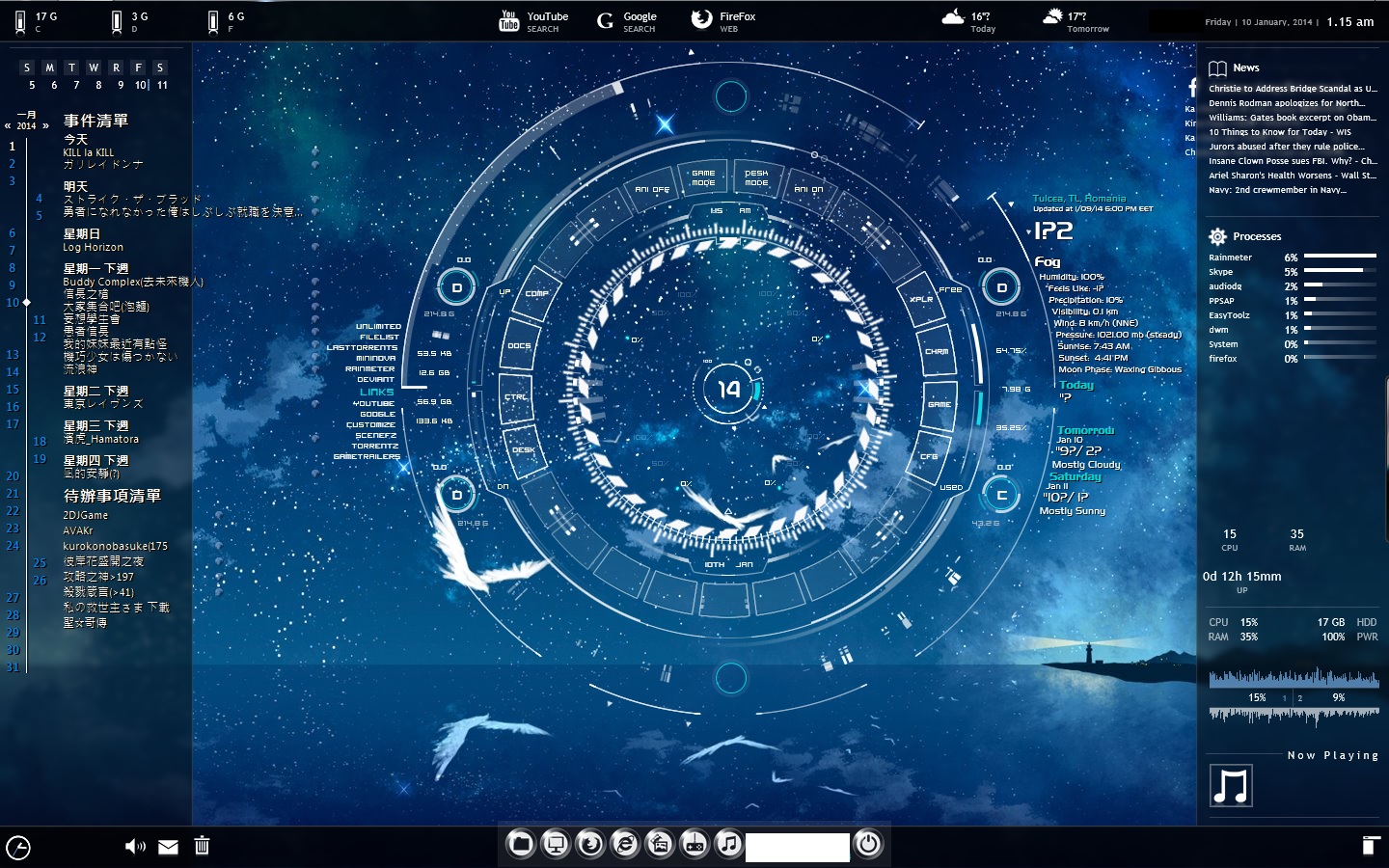
Task: Switch to GAME MODE on the ring
Action: pyautogui.click(x=703, y=178)
